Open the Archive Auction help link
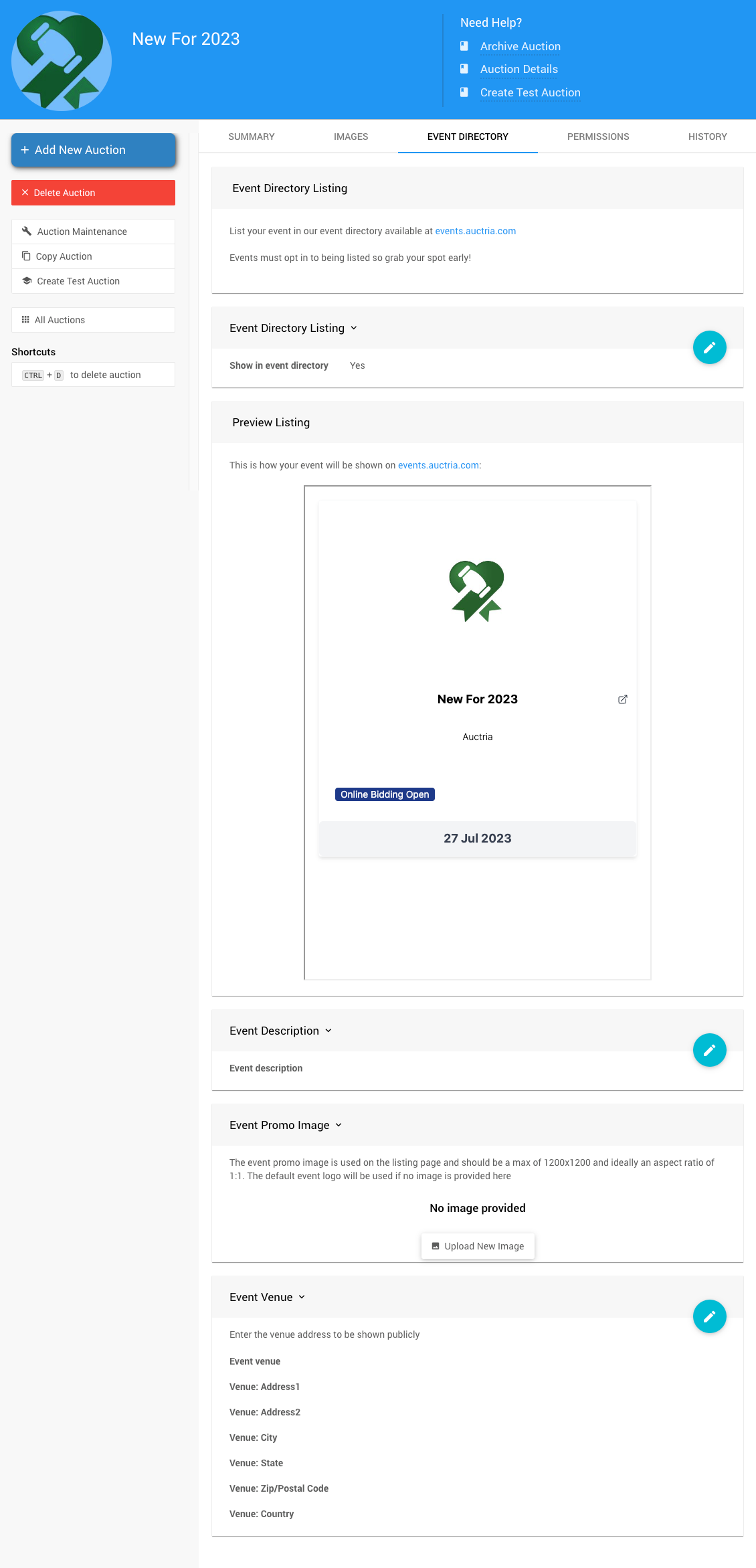756x1568 pixels. [x=520, y=46]
